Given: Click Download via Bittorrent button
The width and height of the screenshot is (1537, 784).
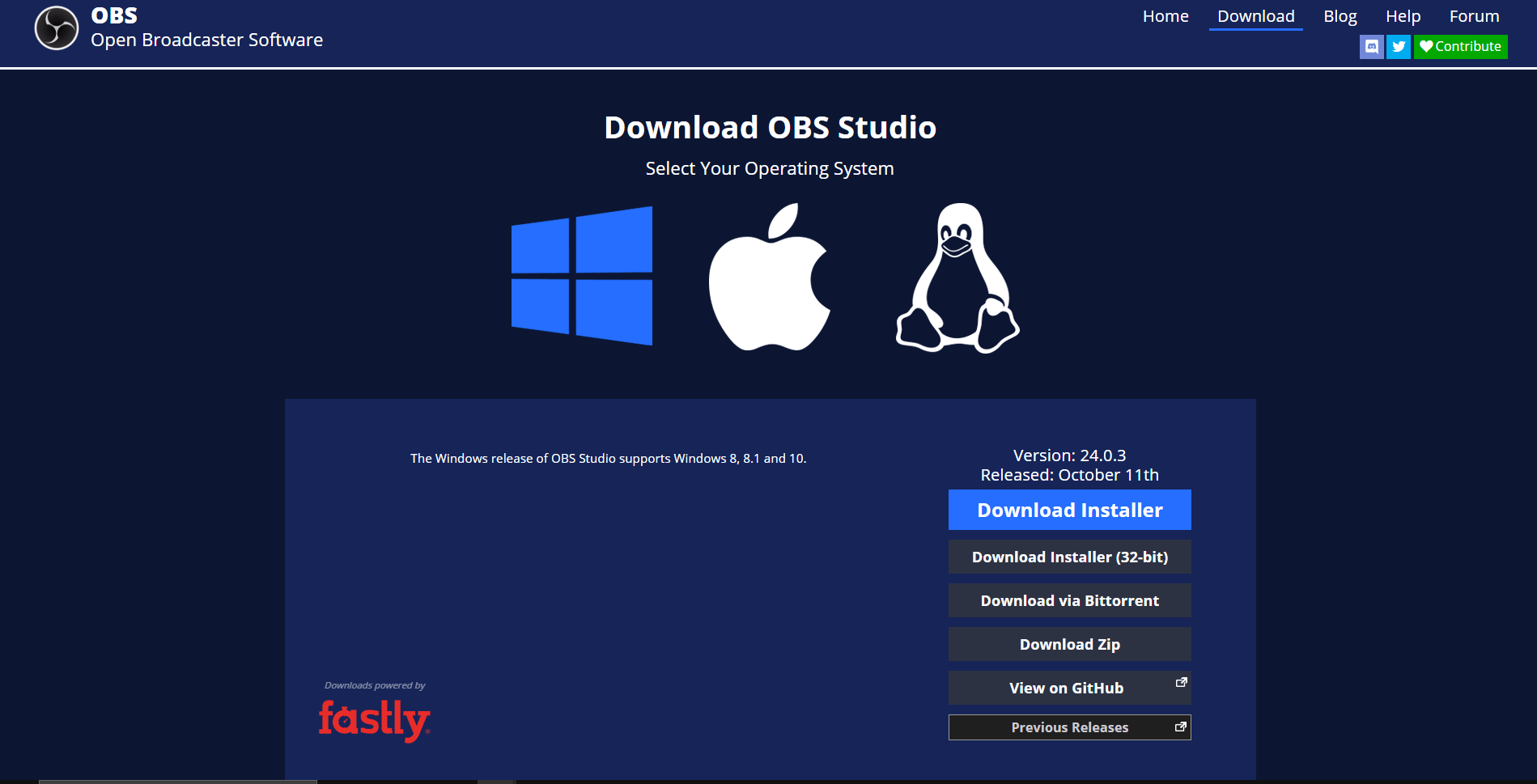Looking at the screenshot, I should [x=1070, y=600].
